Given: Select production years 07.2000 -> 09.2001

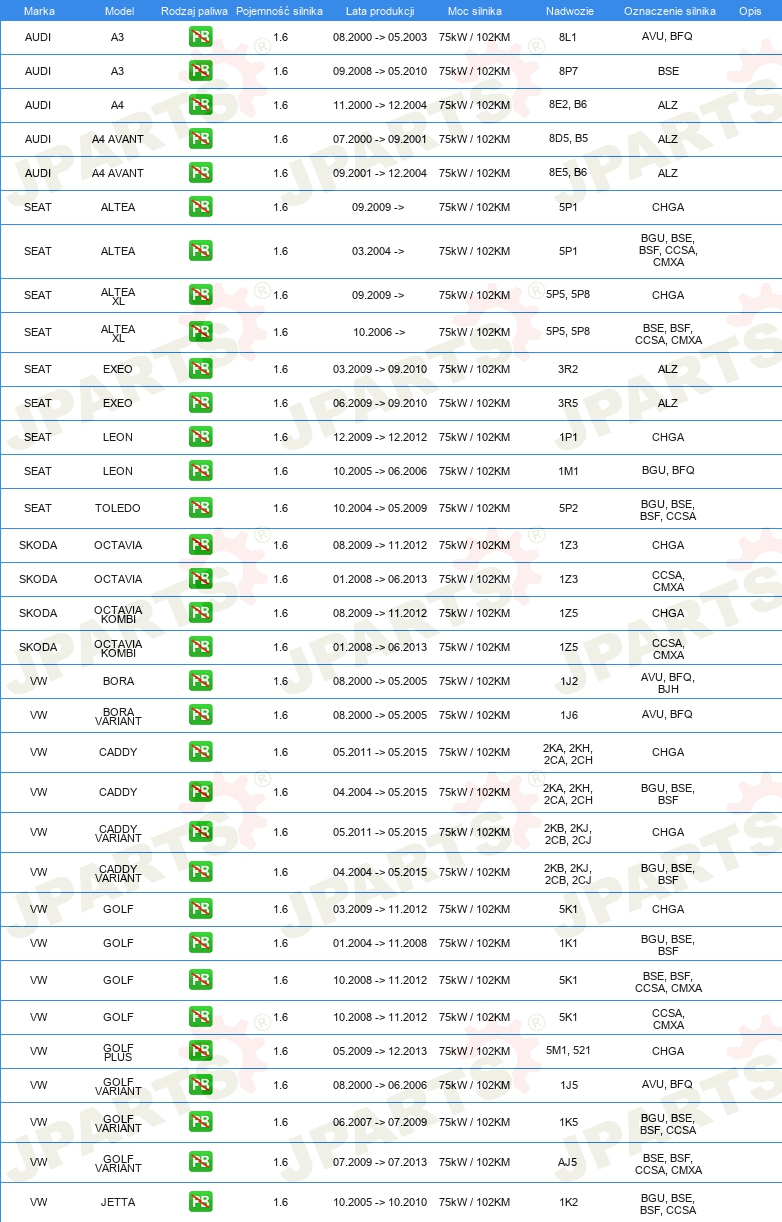Looking at the screenshot, I should pos(380,139).
